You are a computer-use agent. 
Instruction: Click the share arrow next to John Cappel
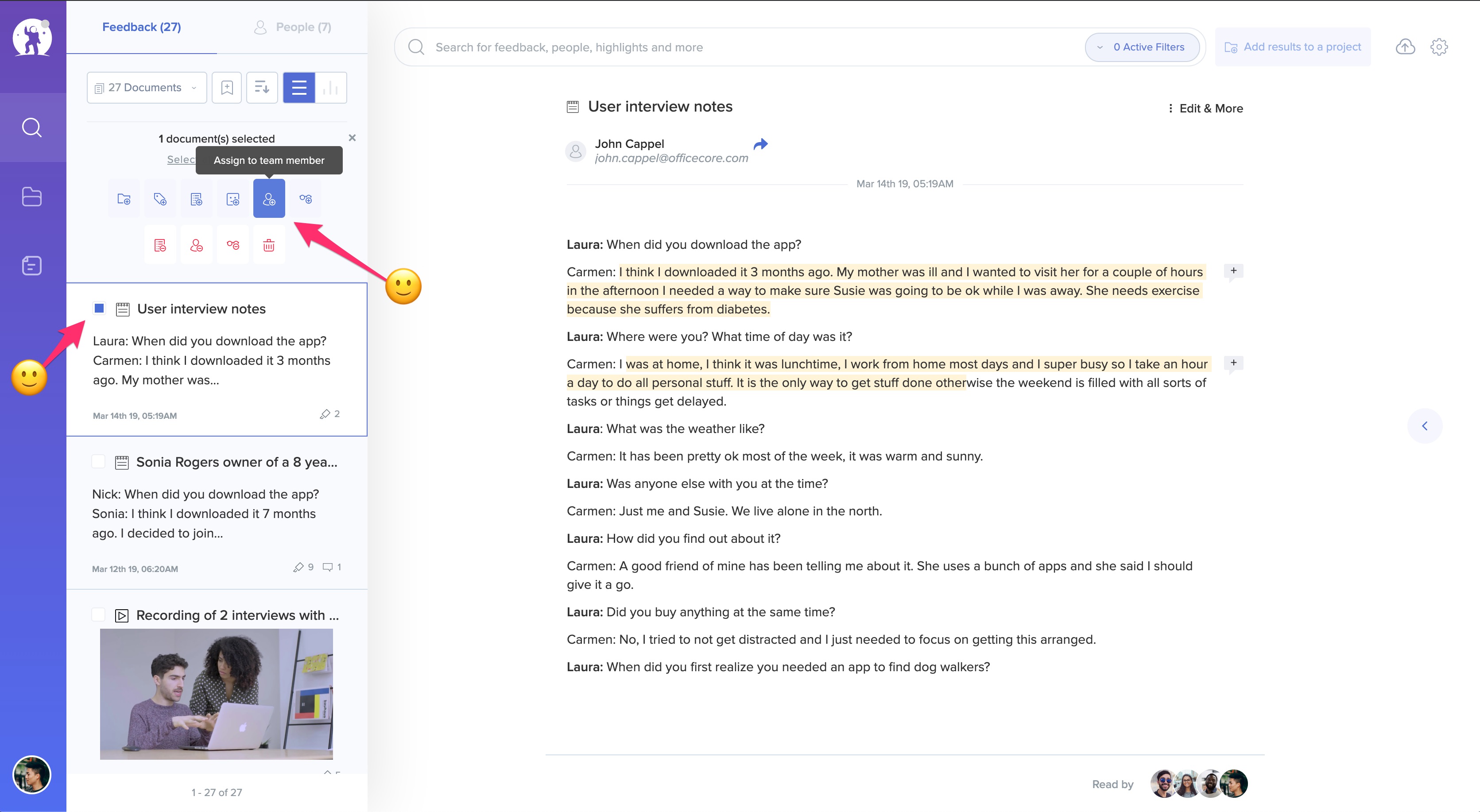pos(761,143)
